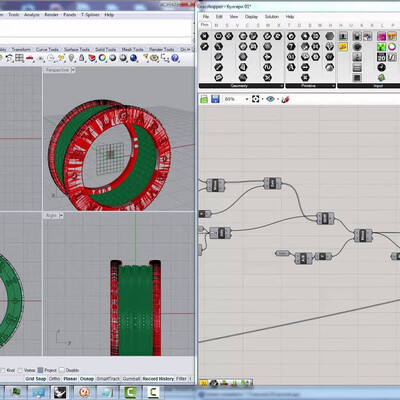Click the Perspective viewport title label
This screenshot has width=400, height=400.
pos(57,70)
